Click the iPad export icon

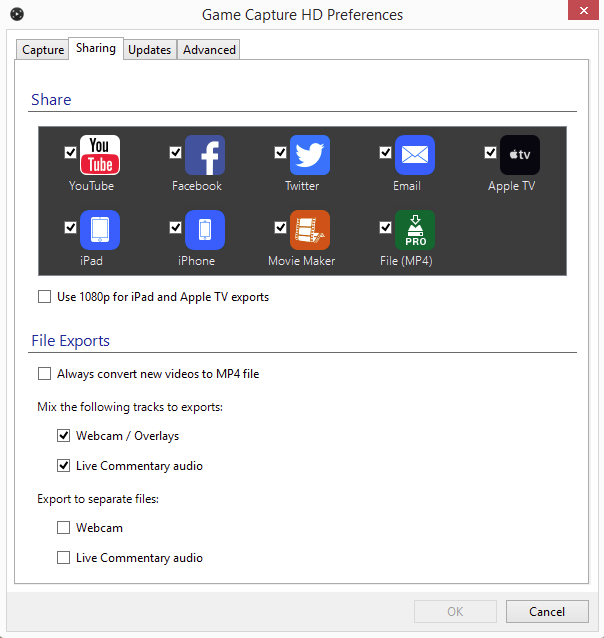point(99,230)
